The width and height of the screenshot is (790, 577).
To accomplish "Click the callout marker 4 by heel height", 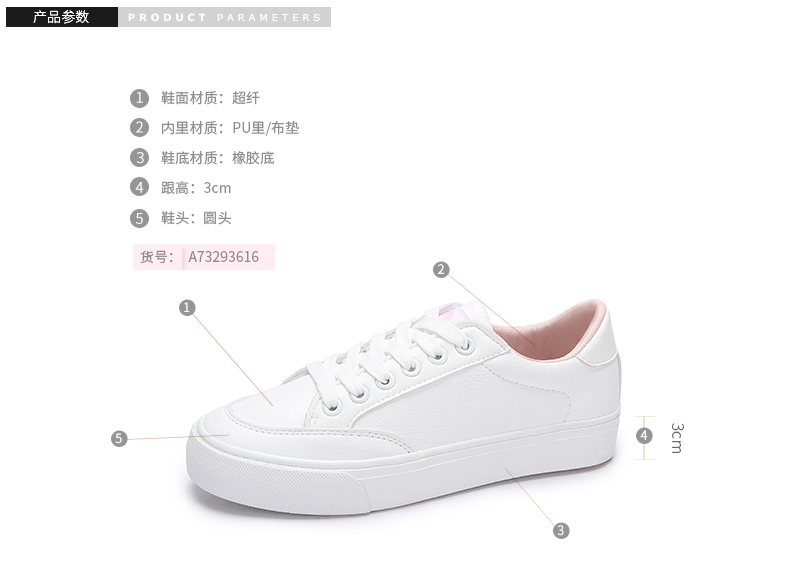I will tap(644, 435).
